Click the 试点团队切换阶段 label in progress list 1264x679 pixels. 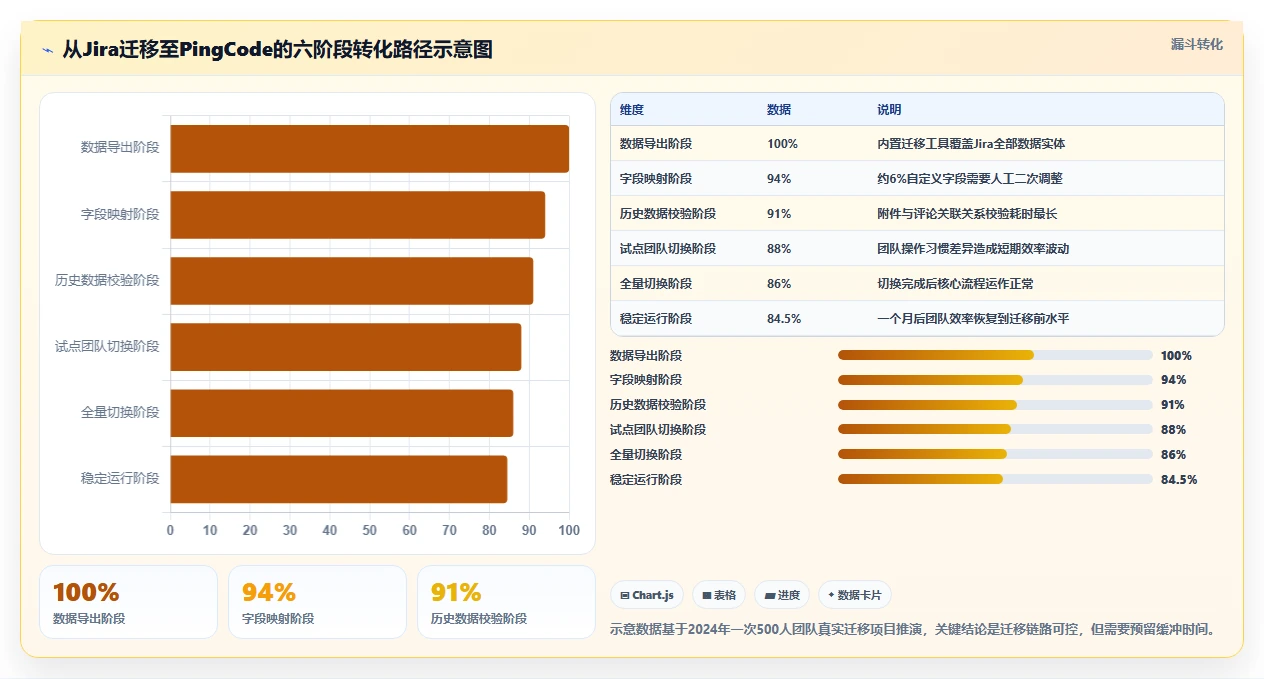click(x=658, y=430)
